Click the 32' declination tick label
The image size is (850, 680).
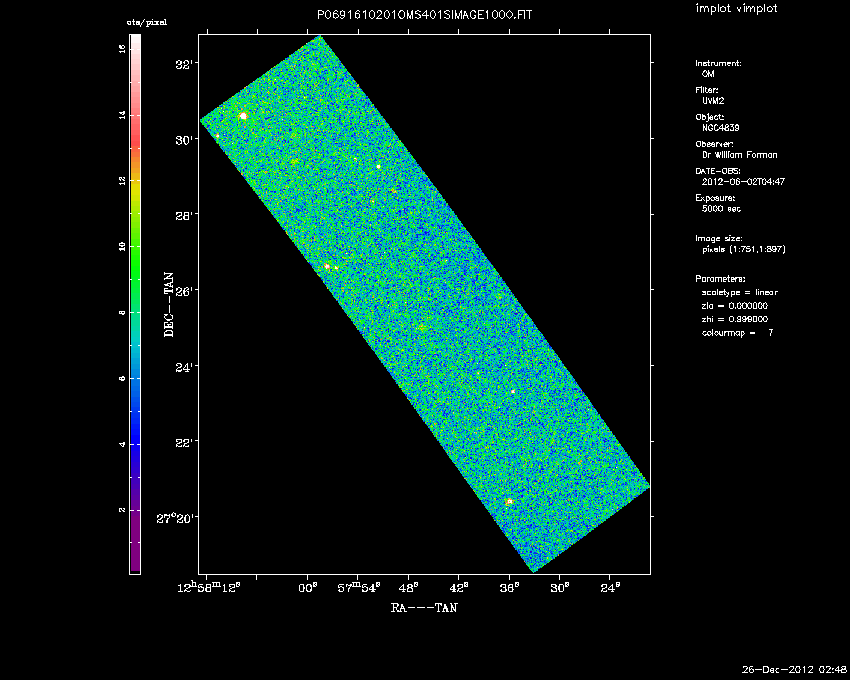tap(184, 65)
